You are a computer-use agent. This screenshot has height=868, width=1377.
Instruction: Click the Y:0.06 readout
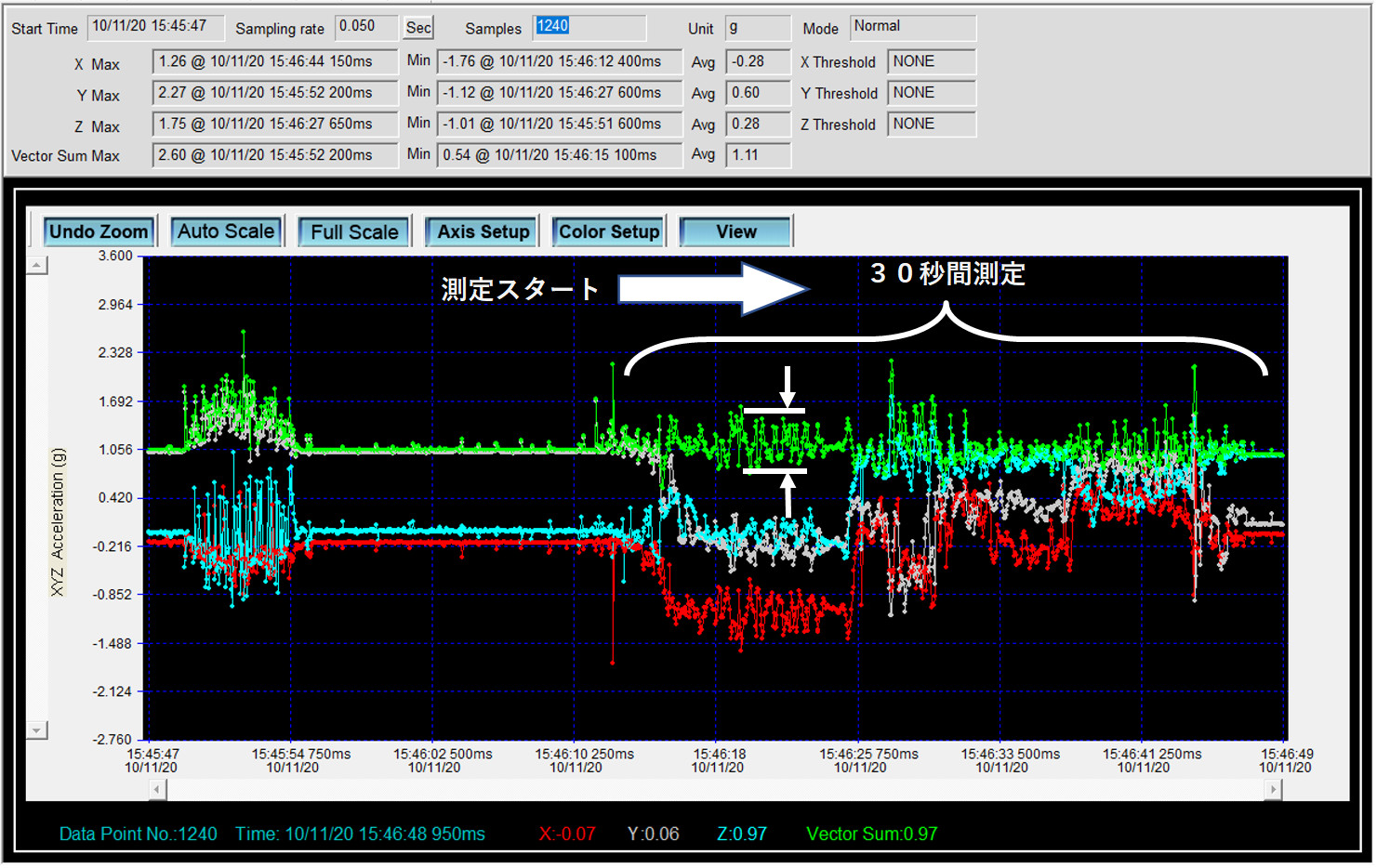click(654, 835)
